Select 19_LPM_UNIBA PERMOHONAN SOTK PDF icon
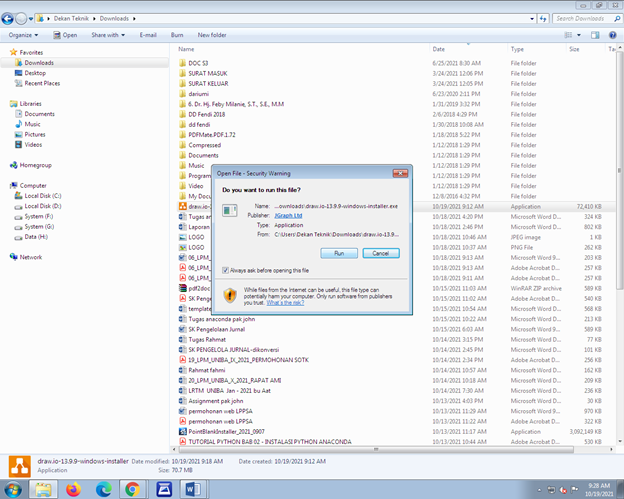624x499 pixels. [x=183, y=360]
